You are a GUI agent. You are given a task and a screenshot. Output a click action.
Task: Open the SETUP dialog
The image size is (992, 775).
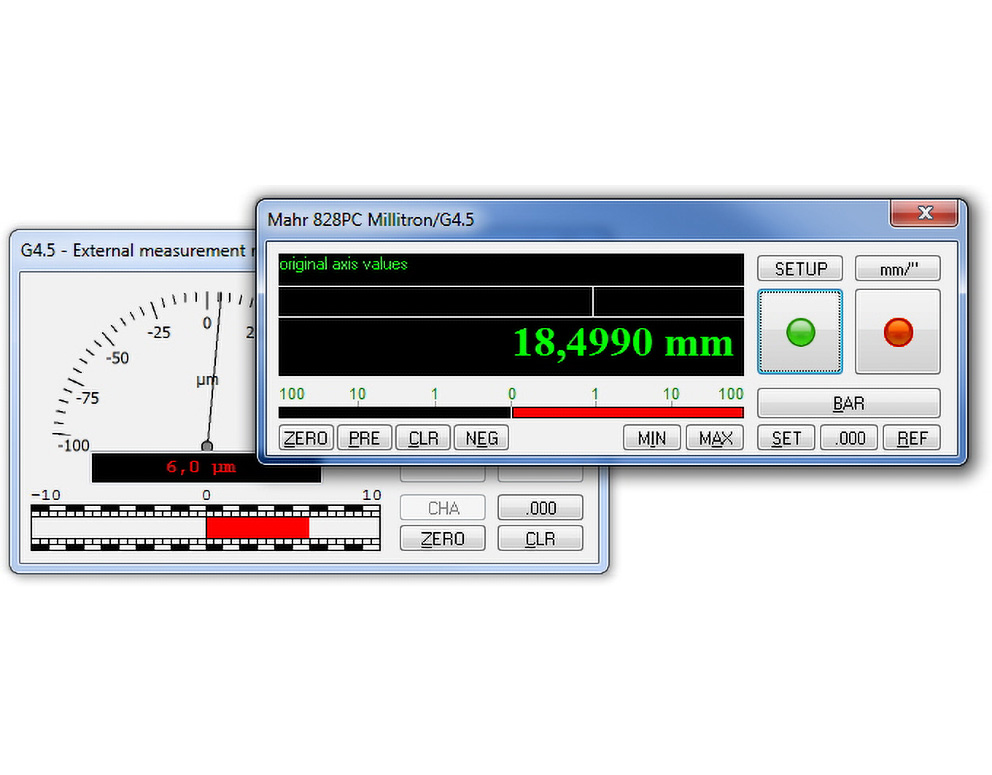pyautogui.click(x=800, y=269)
